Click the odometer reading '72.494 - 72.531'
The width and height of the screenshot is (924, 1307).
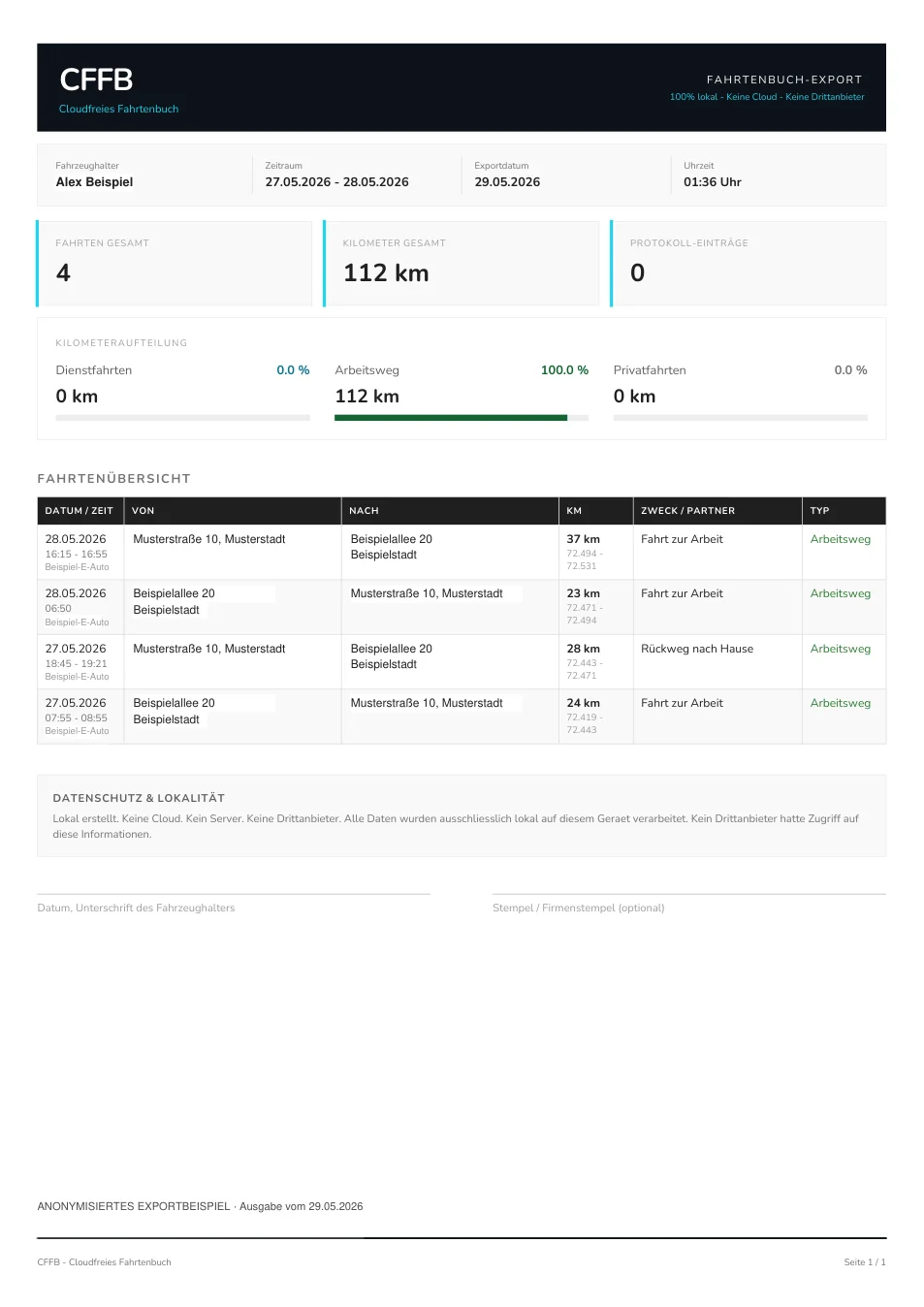tap(585, 559)
